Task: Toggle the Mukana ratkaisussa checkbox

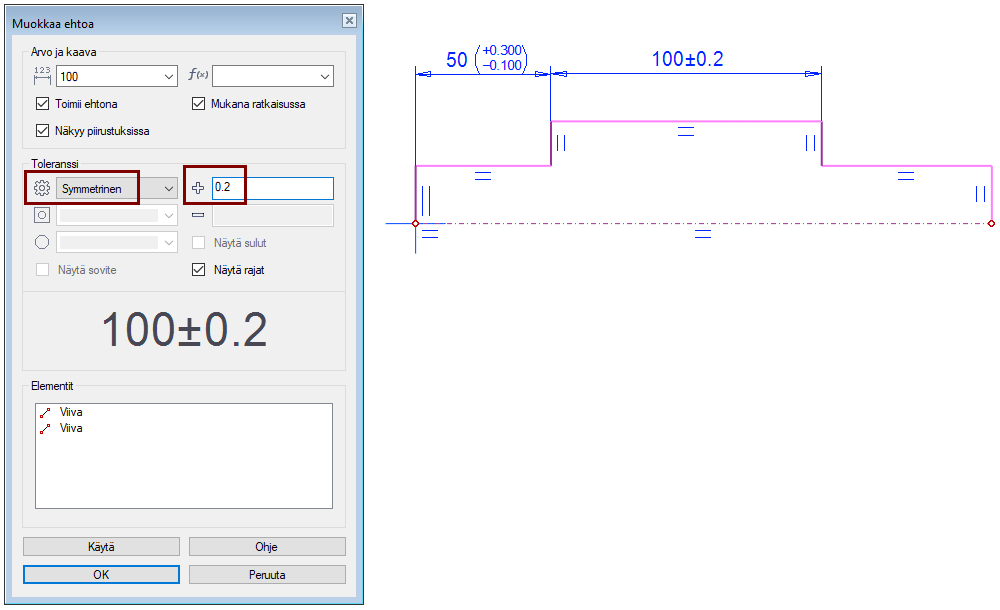Action: click(x=198, y=104)
